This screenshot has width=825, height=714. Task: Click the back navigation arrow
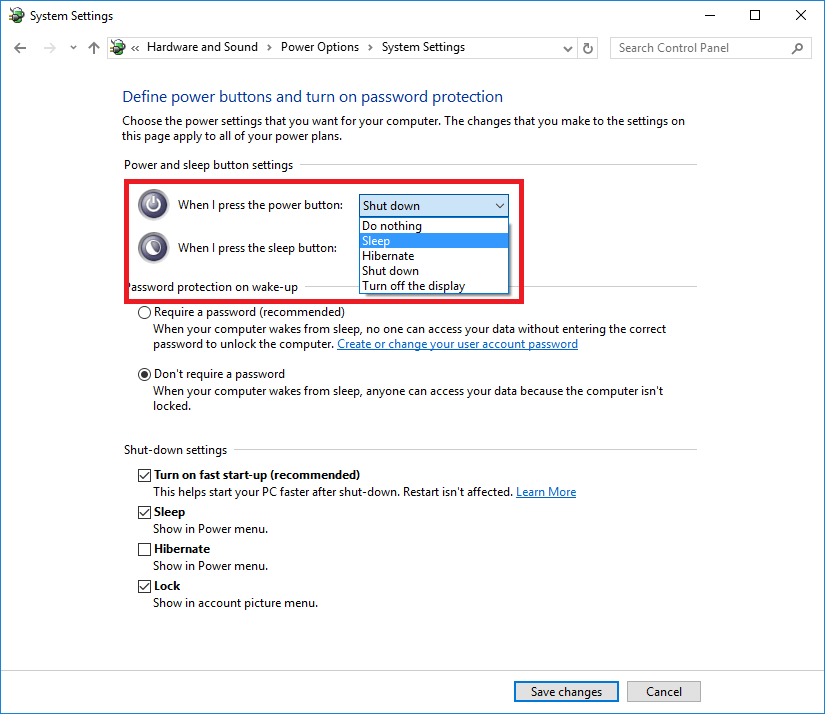click(x=20, y=47)
